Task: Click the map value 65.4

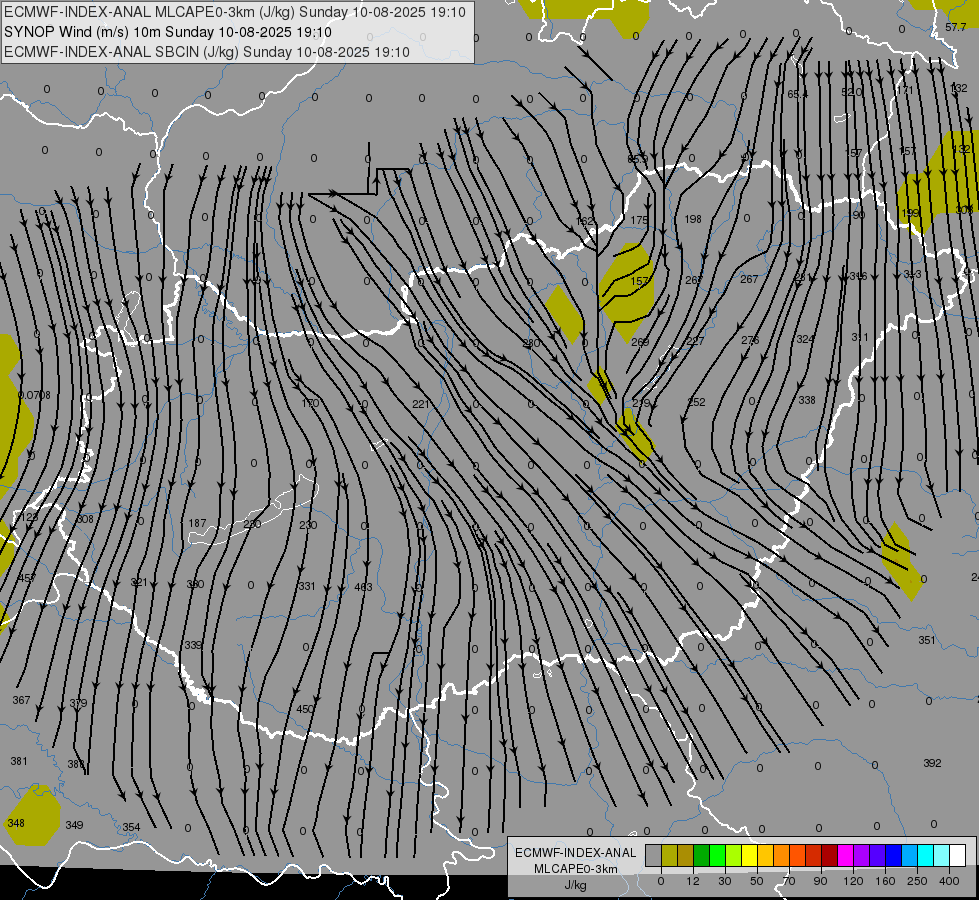Action: pos(797,94)
